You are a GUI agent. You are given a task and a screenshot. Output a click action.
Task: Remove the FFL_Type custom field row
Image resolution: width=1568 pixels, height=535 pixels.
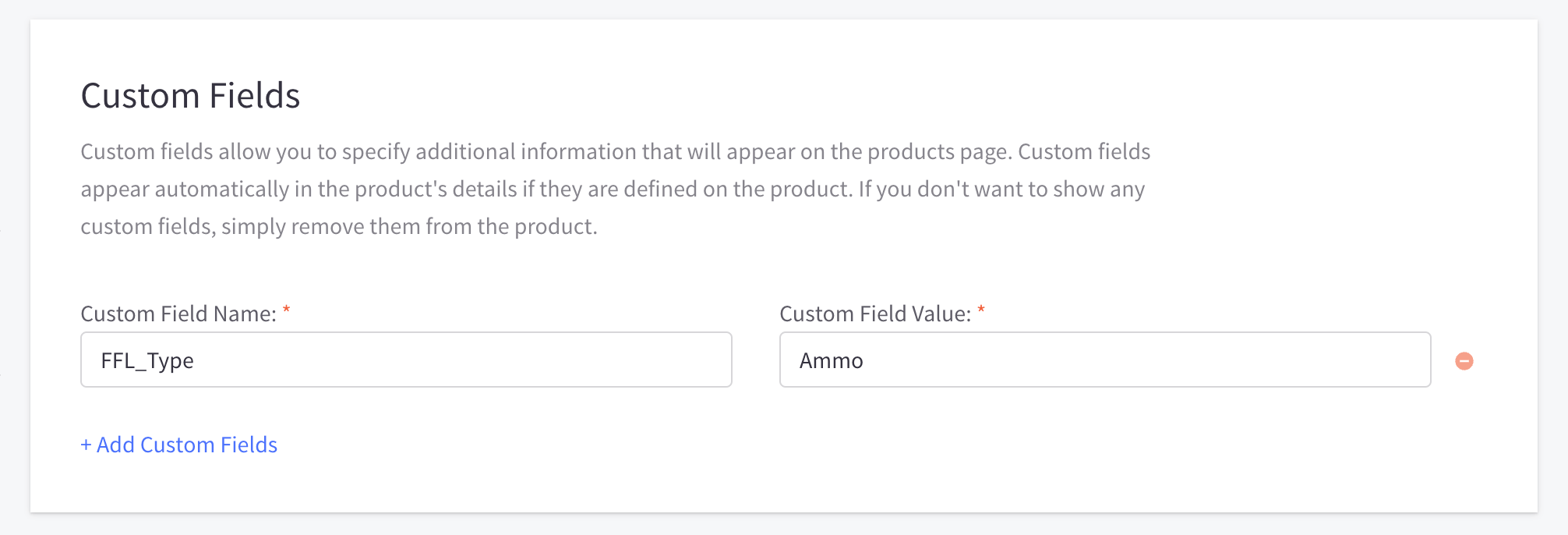pos(1464,361)
